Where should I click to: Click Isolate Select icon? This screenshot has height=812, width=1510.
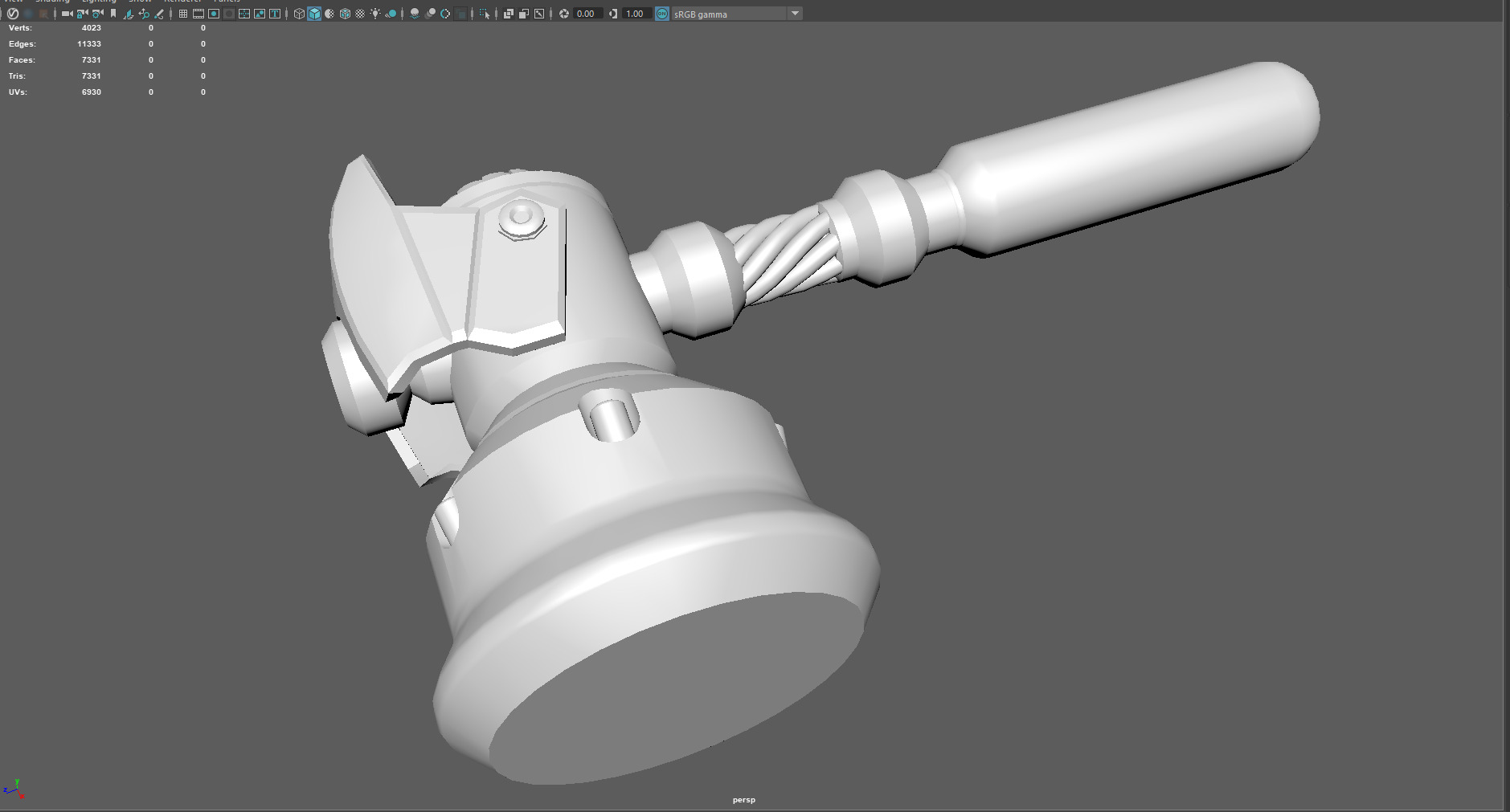[485, 14]
